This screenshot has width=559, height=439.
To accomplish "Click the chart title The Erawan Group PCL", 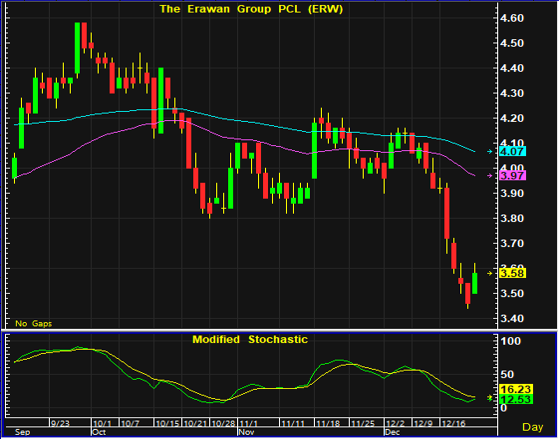I will (251, 9).
